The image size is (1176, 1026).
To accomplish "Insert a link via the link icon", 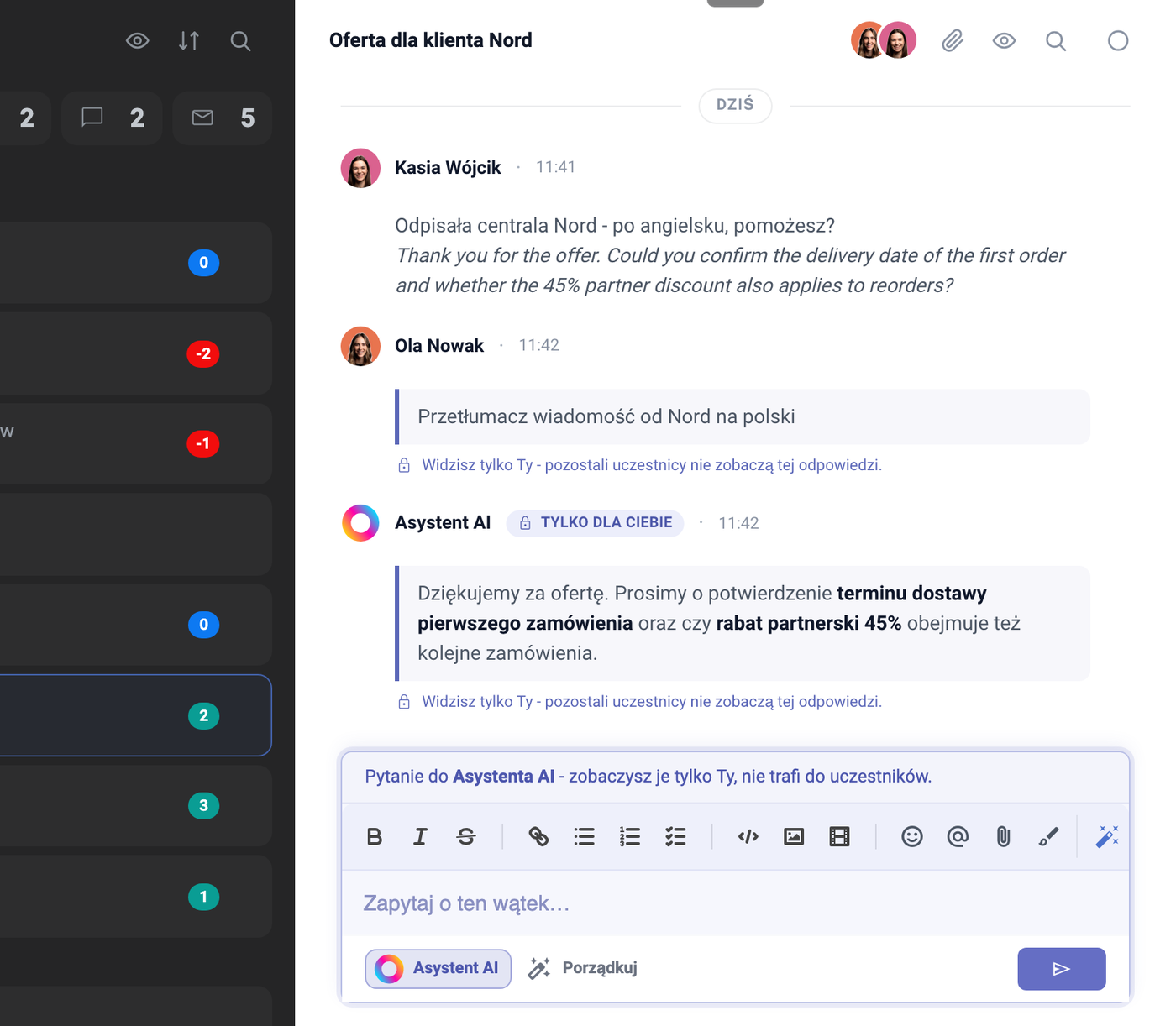I will 538,836.
